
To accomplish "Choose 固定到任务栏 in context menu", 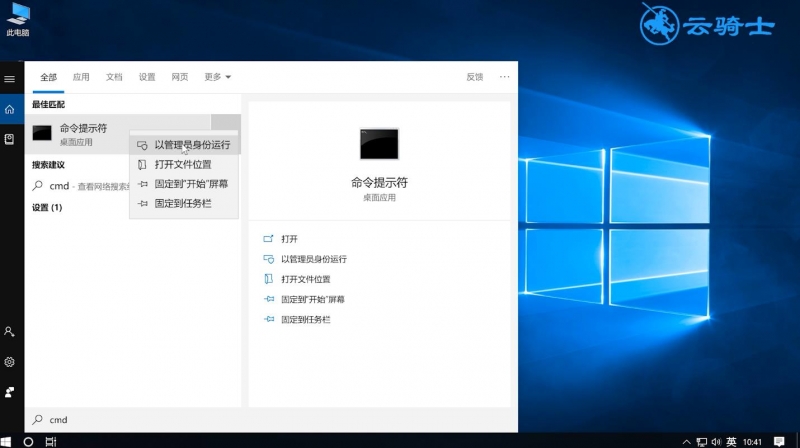I will pos(184,203).
